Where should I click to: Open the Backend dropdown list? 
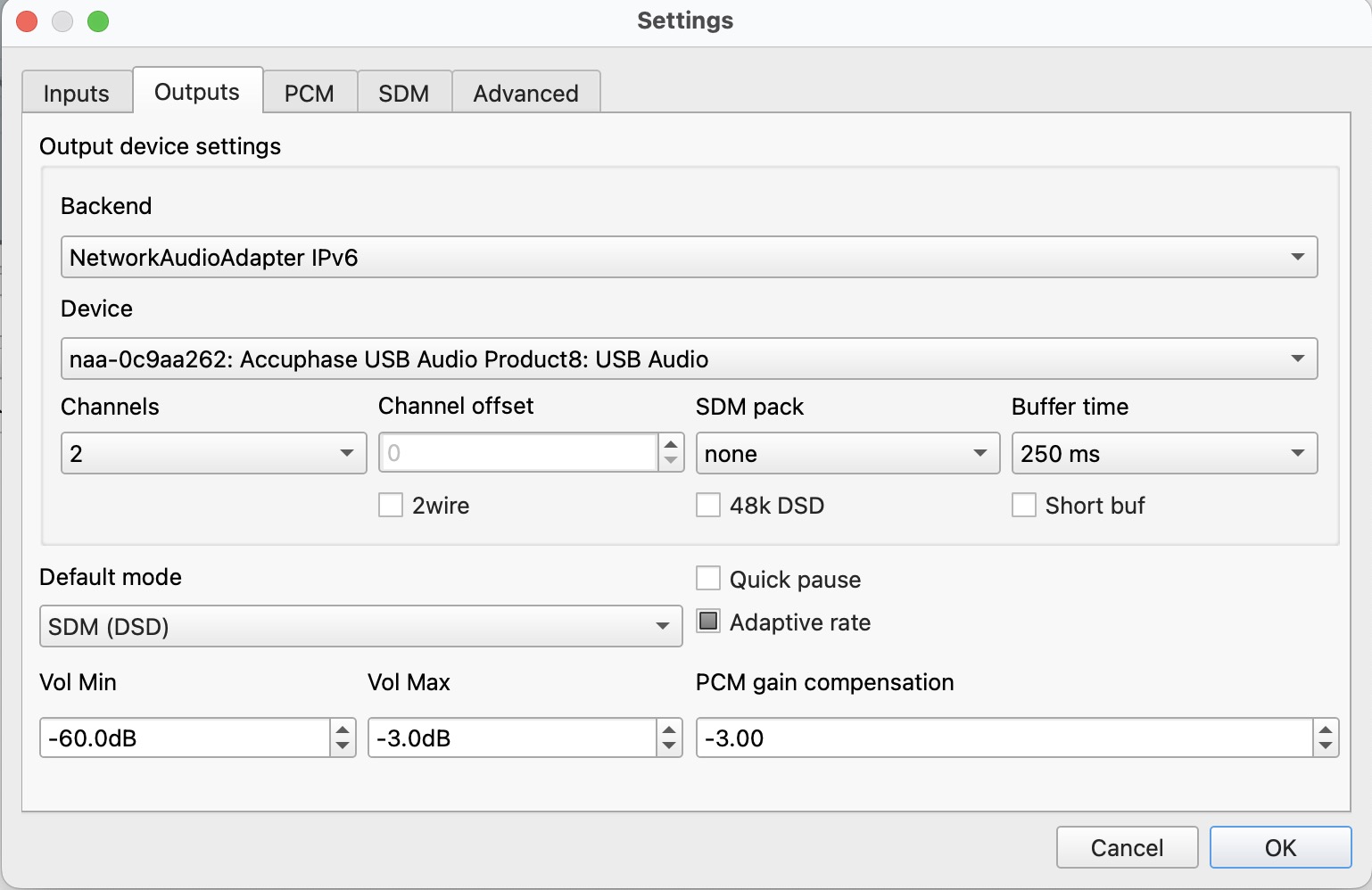(x=689, y=257)
